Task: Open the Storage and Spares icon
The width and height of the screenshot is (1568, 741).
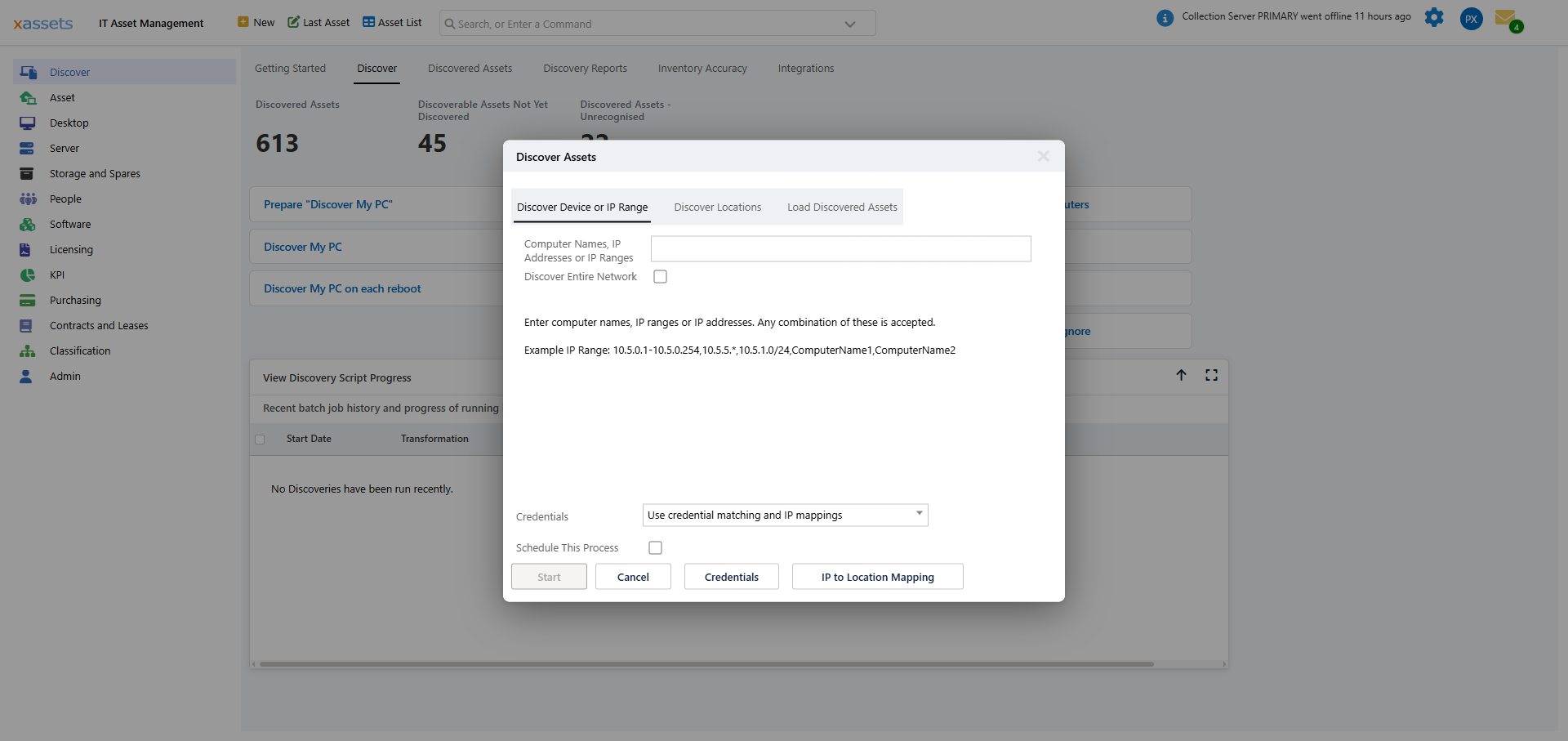Action: tap(29, 173)
